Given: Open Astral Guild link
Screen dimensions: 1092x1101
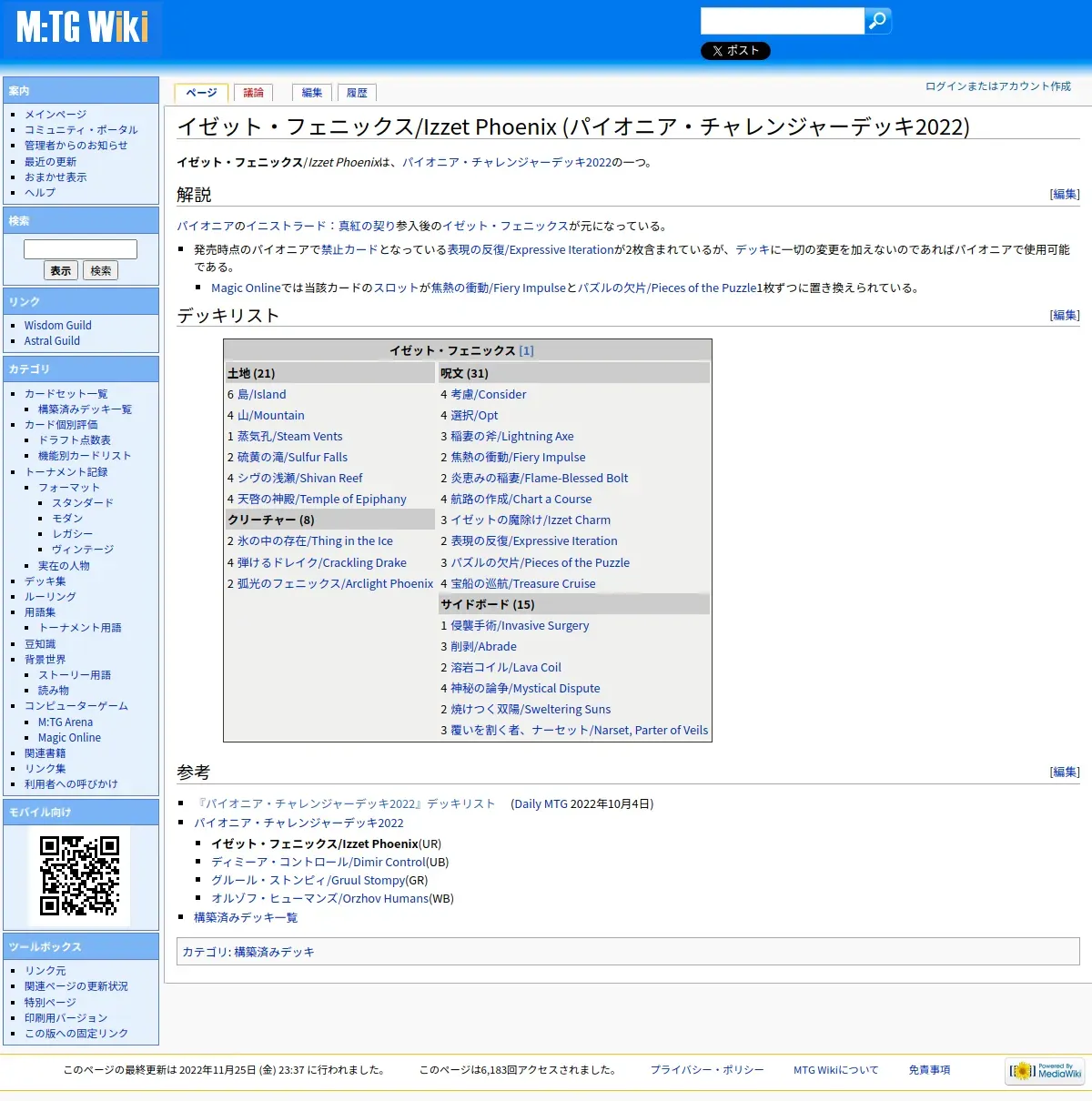Looking at the screenshot, I should 52,341.
